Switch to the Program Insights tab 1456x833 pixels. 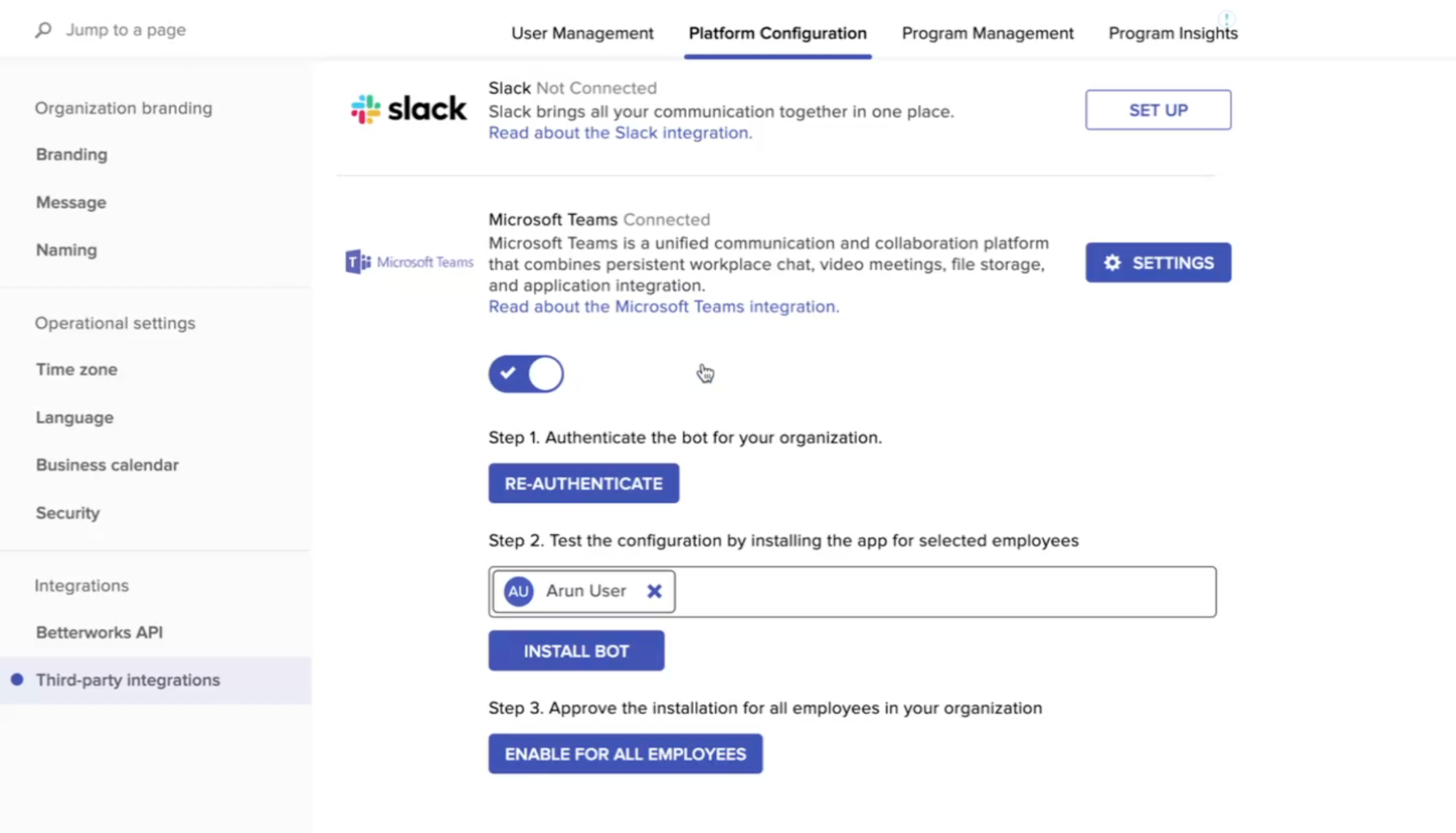1172,33
